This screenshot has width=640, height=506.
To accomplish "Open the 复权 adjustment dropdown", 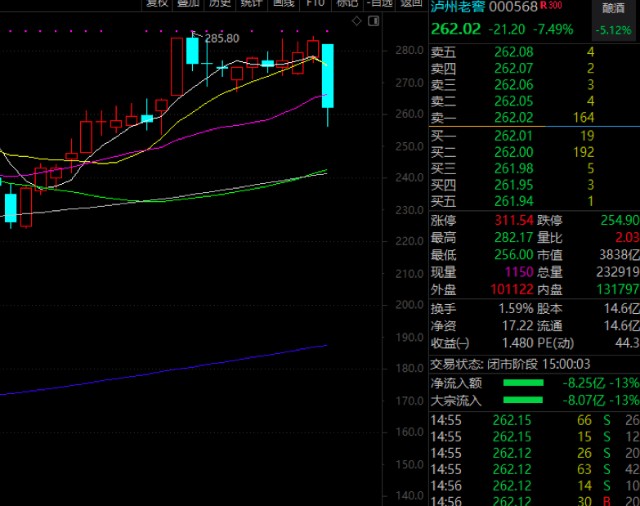I will (x=157, y=4).
